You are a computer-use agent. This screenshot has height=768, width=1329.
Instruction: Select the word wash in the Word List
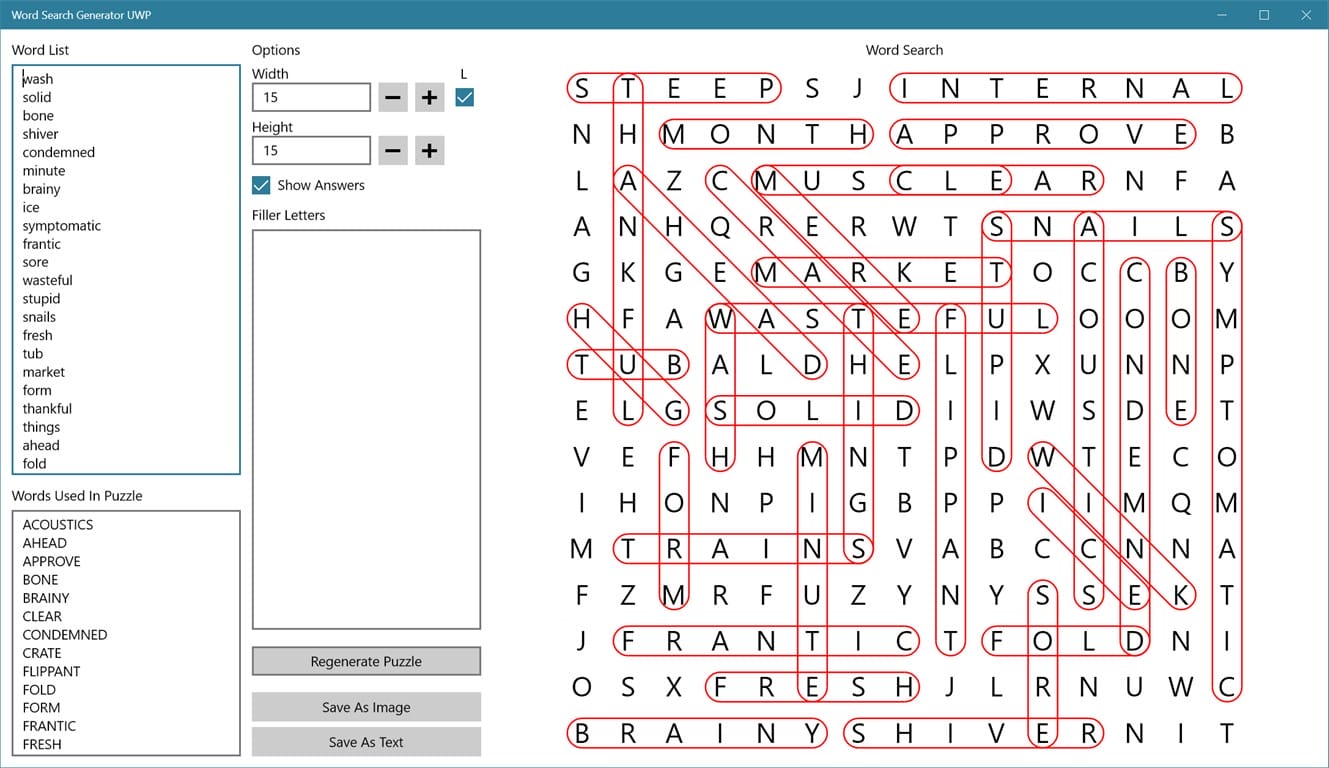click(x=37, y=78)
